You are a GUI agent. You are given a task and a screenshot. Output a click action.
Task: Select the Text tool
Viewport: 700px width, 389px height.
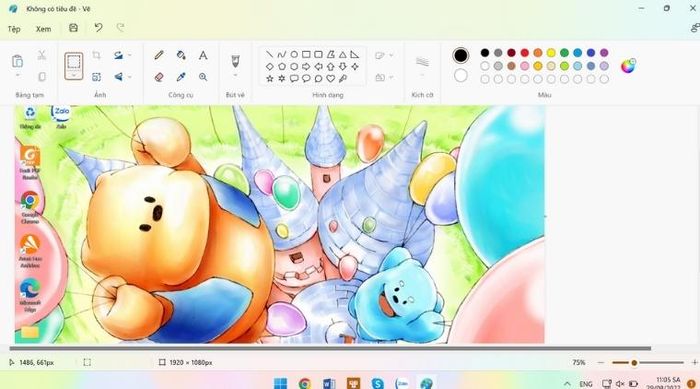203,55
